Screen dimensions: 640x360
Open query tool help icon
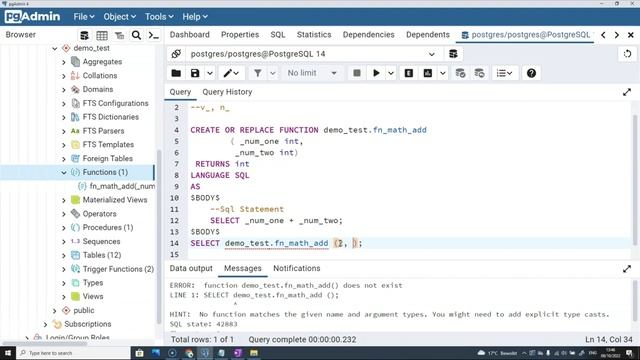pos(531,73)
